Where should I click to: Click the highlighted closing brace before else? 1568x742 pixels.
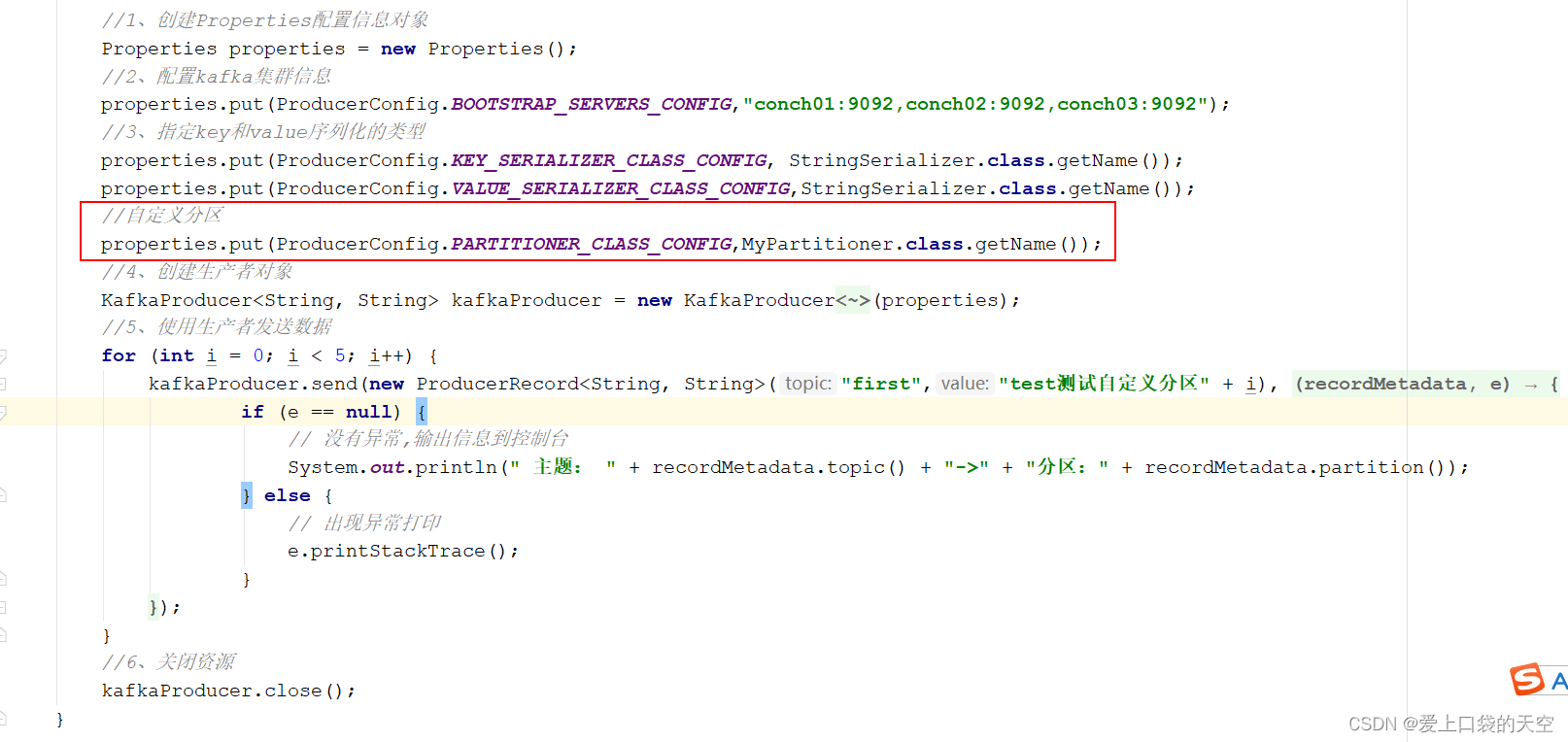247,495
